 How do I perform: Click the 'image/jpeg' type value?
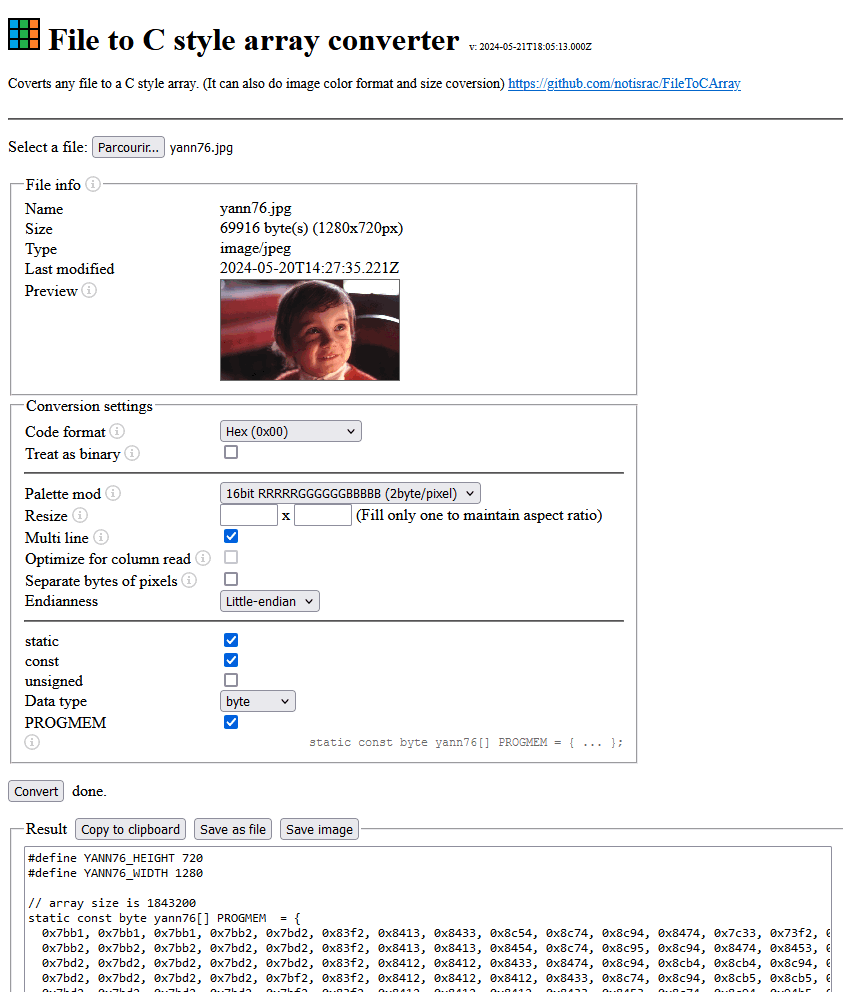pyautogui.click(x=256, y=249)
